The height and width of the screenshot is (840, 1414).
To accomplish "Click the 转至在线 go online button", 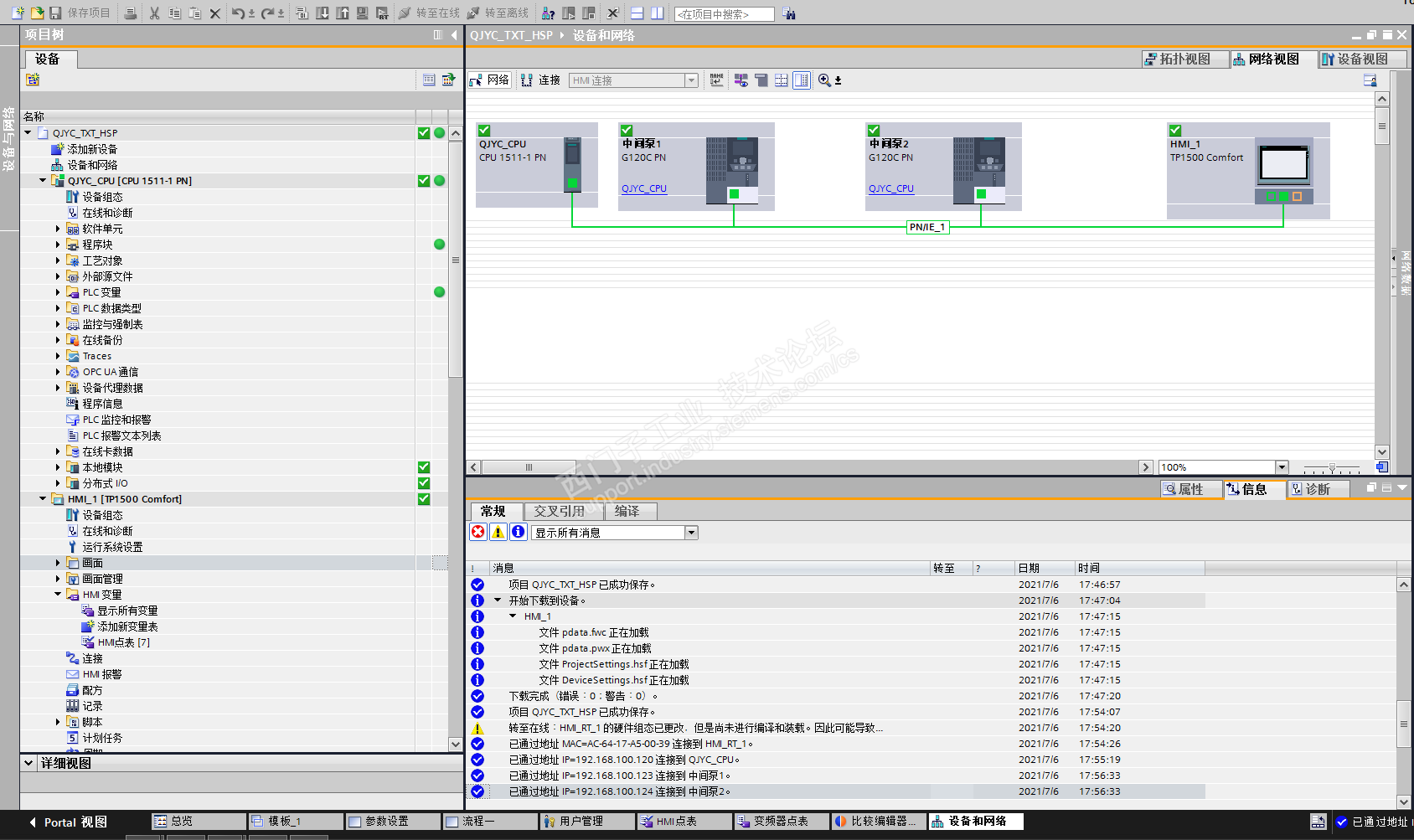I will (x=429, y=13).
